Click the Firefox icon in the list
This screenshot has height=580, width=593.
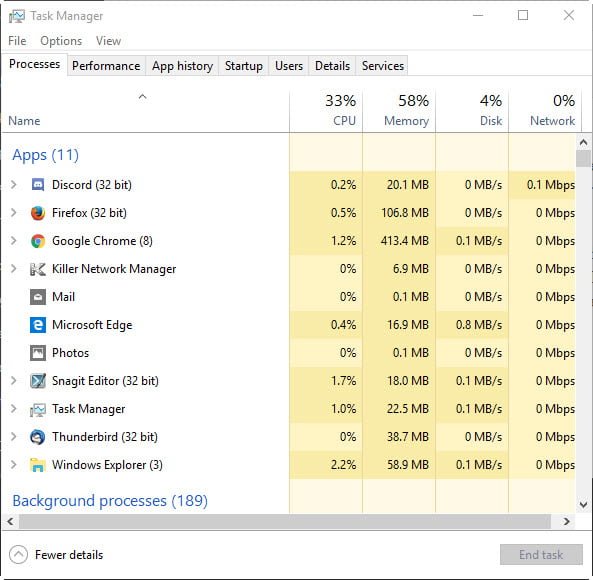click(38, 213)
